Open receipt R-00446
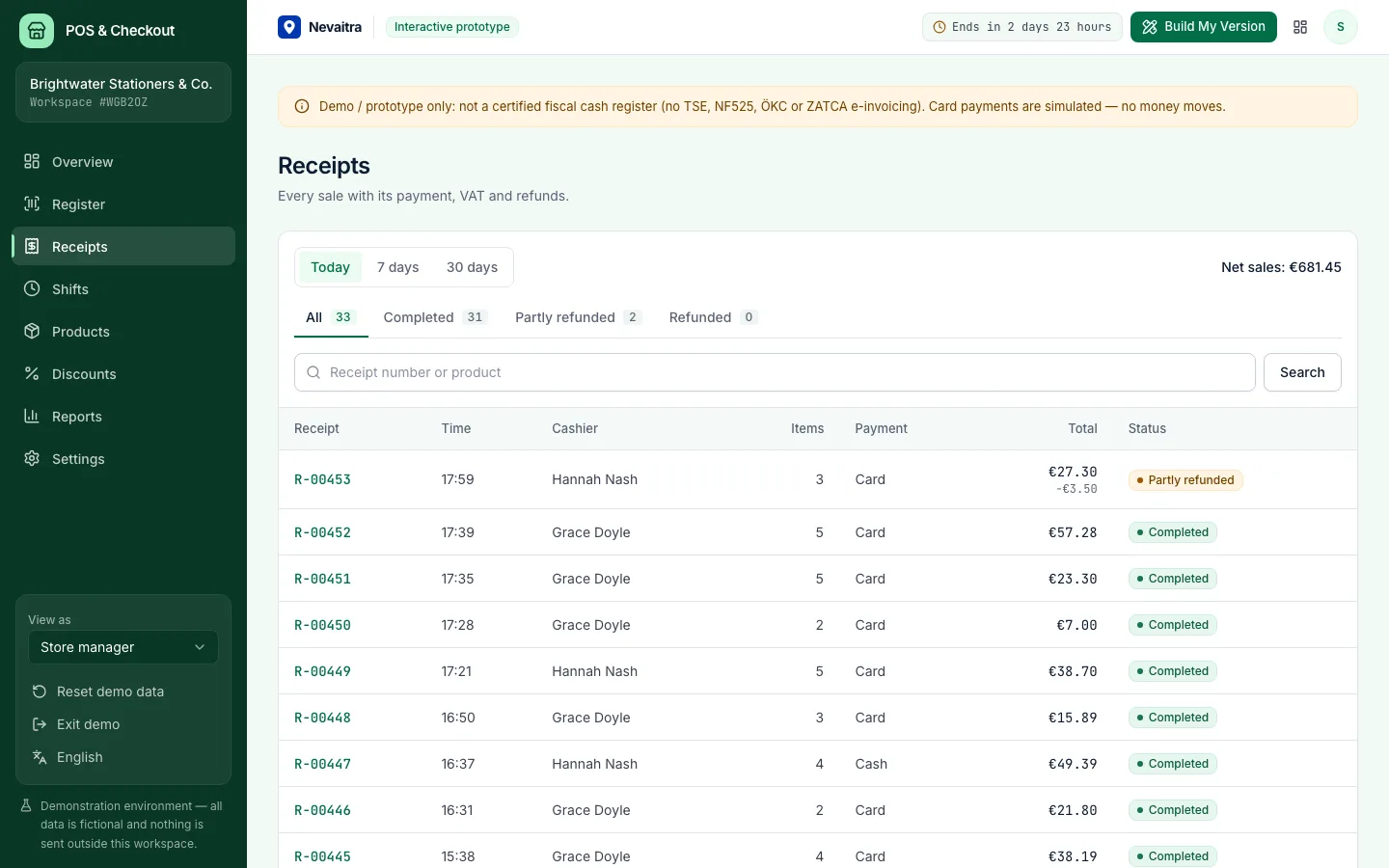Image resolution: width=1389 pixels, height=868 pixels. click(x=322, y=810)
